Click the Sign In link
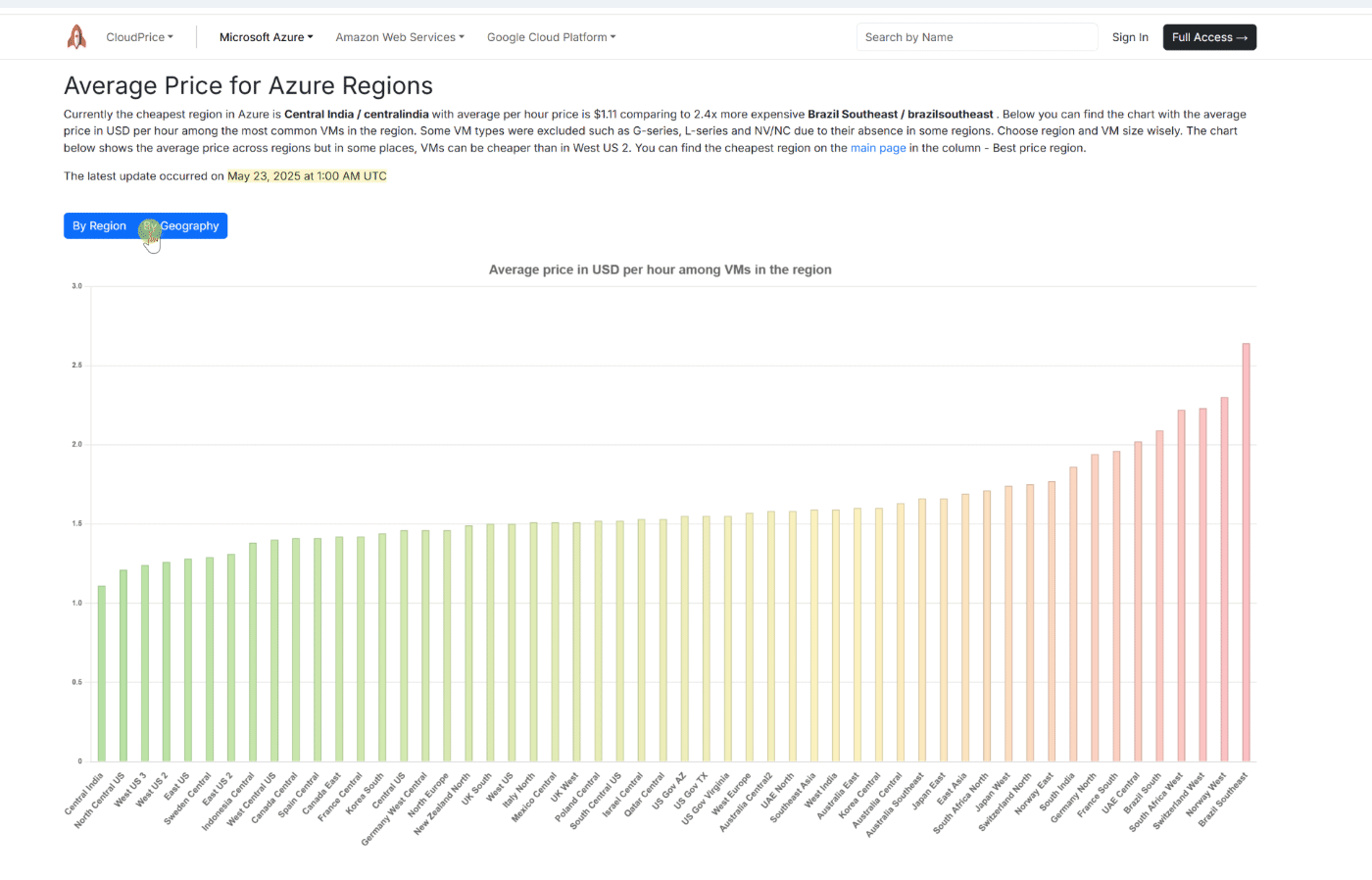Image resolution: width=1372 pixels, height=880 pixels. pos(1130,37)
